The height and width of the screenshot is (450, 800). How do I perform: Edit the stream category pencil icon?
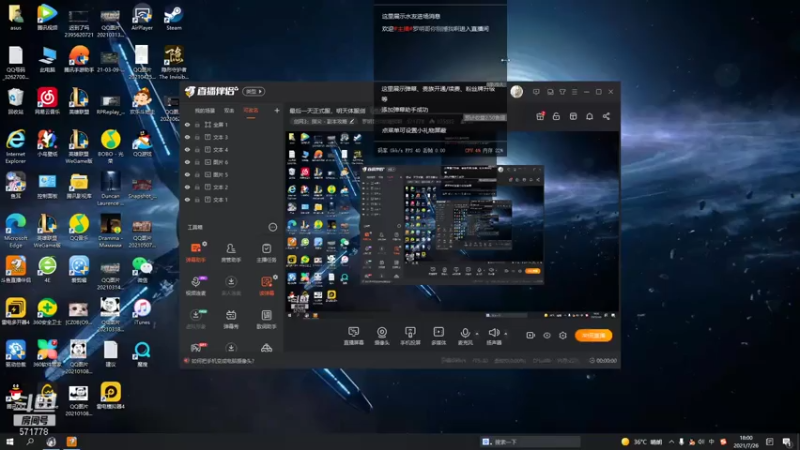coord(352,121)
